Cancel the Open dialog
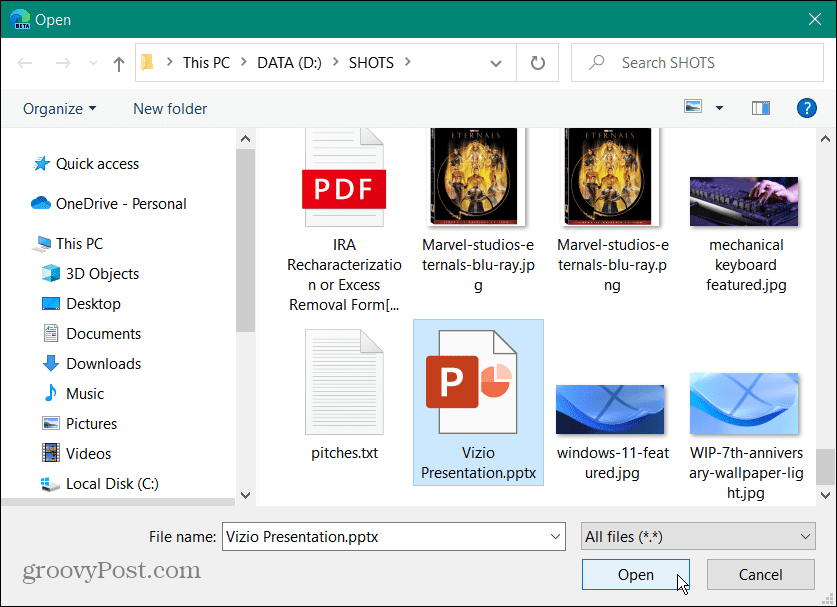Image resolution: width=837 pixels, height=607 pixels. click(760, 574)
